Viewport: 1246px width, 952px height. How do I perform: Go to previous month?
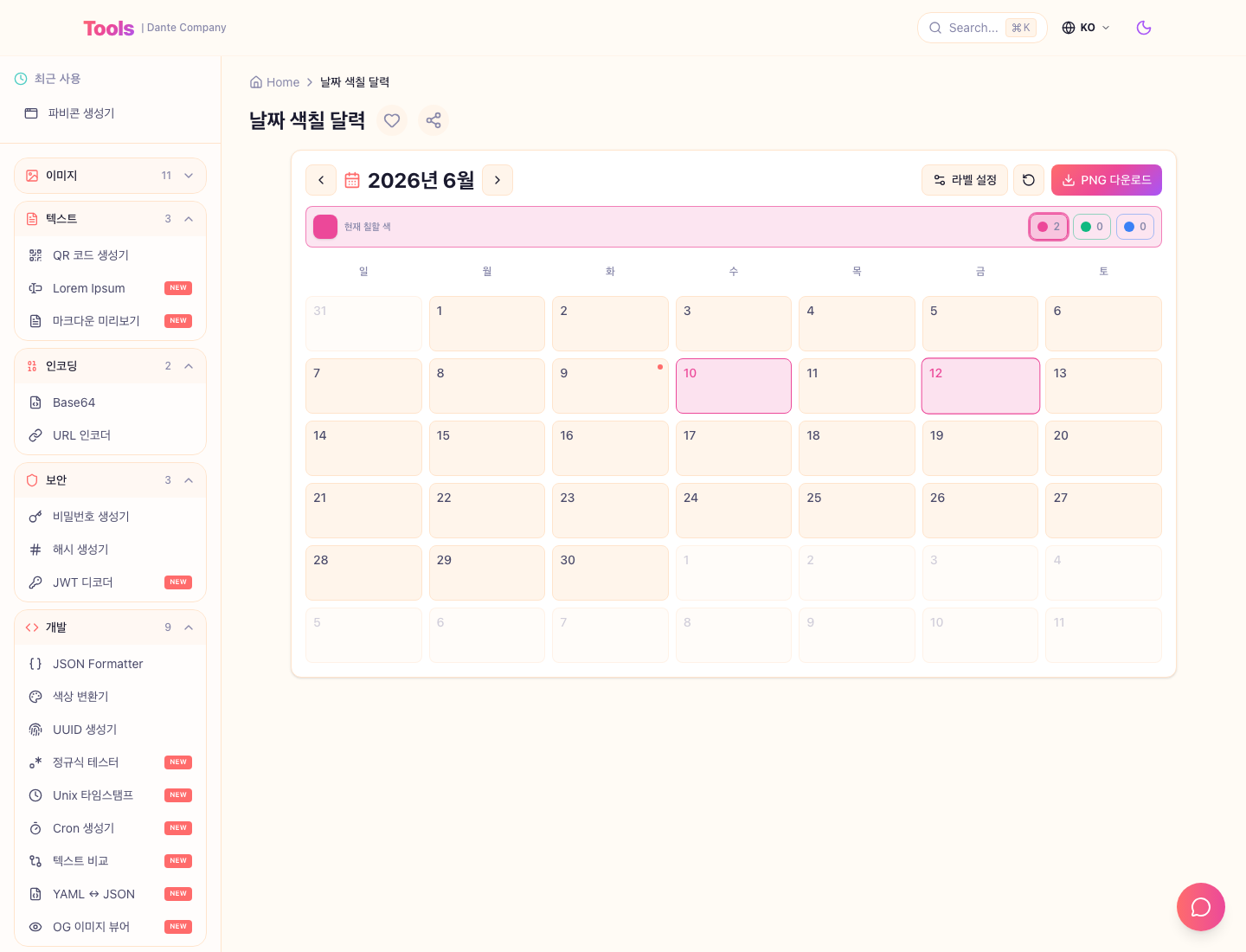[321, 180]
